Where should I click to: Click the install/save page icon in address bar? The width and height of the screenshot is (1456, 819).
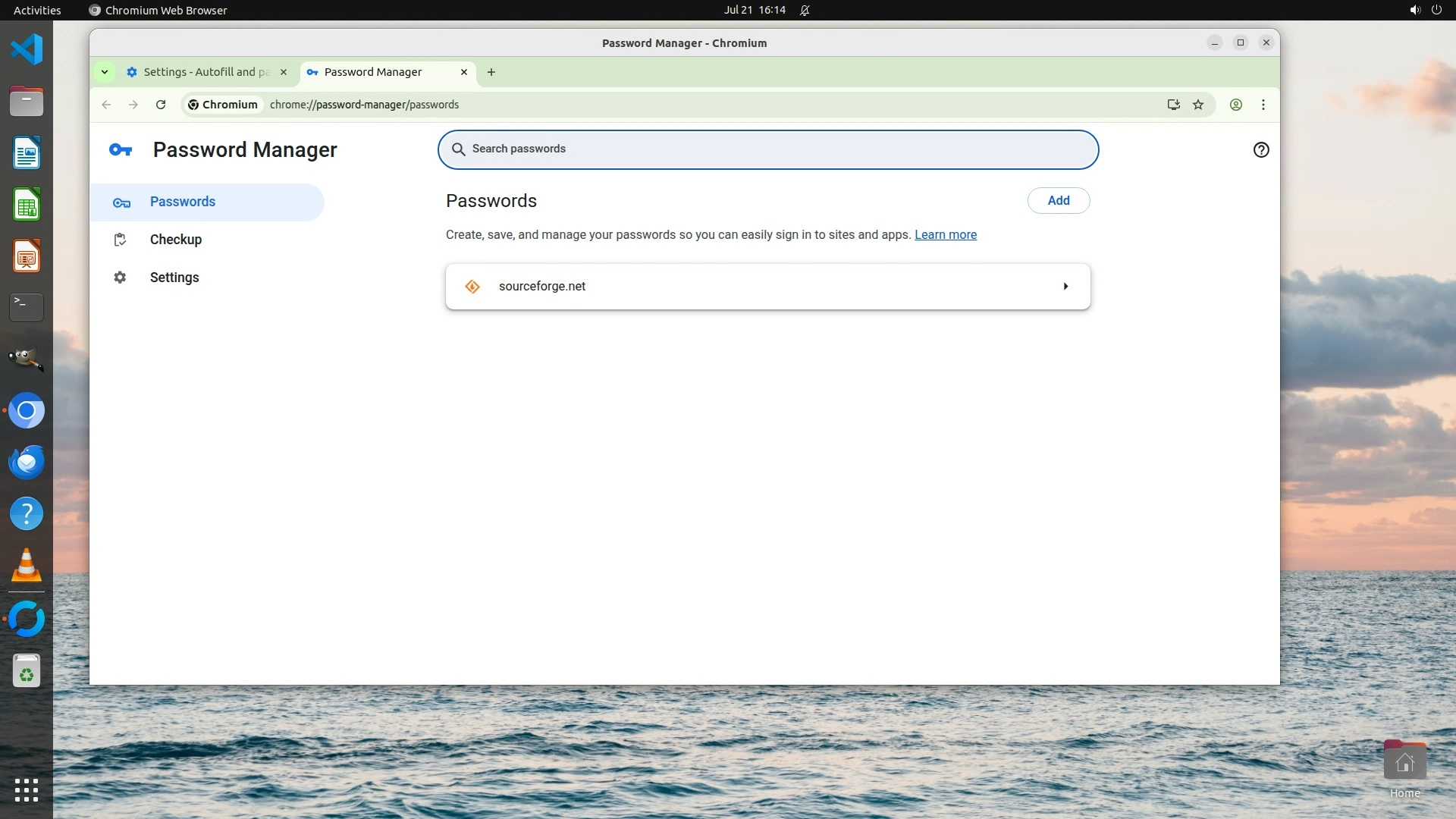point(1173,105)
